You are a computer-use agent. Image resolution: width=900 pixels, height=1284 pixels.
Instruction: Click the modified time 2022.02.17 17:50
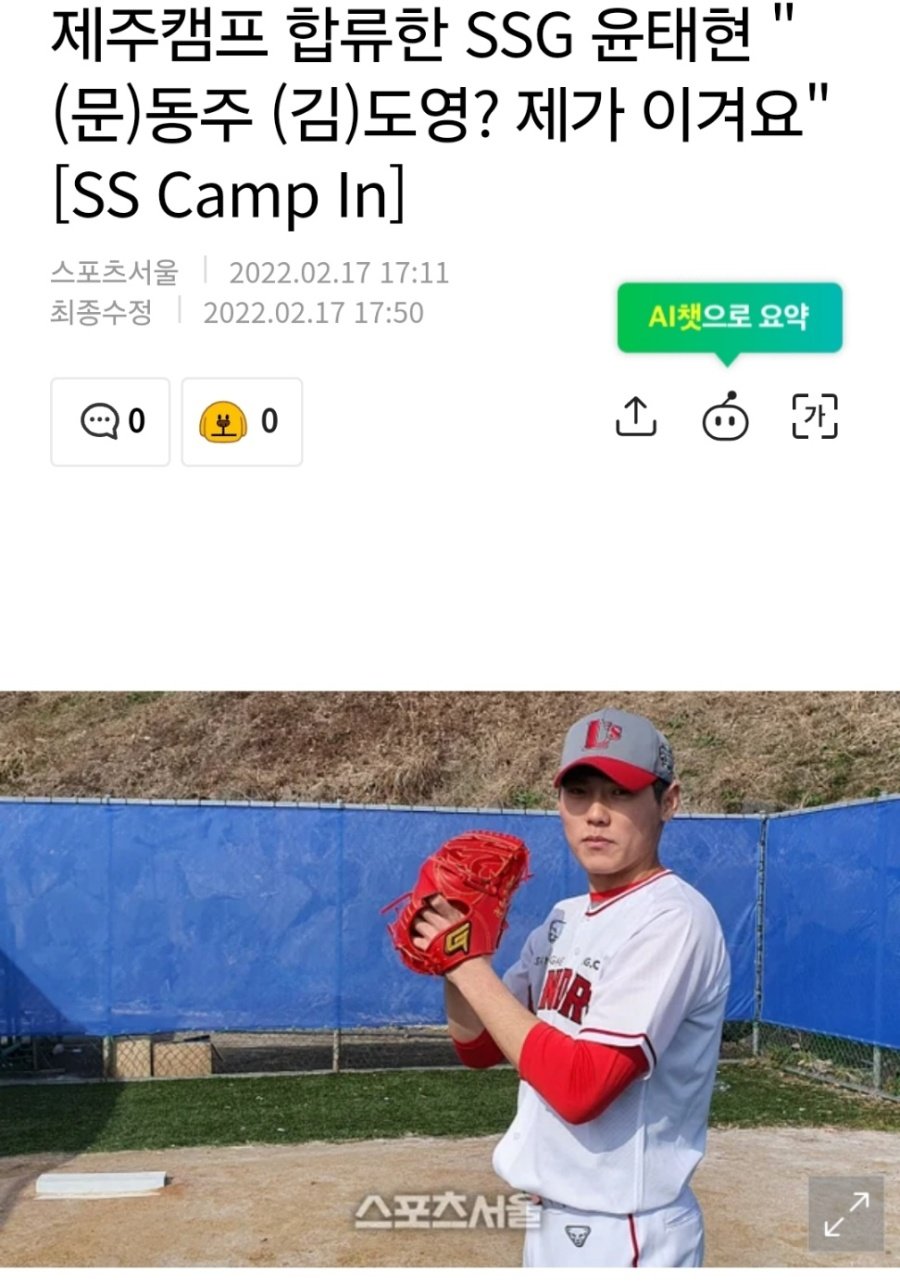coord(313,313)
